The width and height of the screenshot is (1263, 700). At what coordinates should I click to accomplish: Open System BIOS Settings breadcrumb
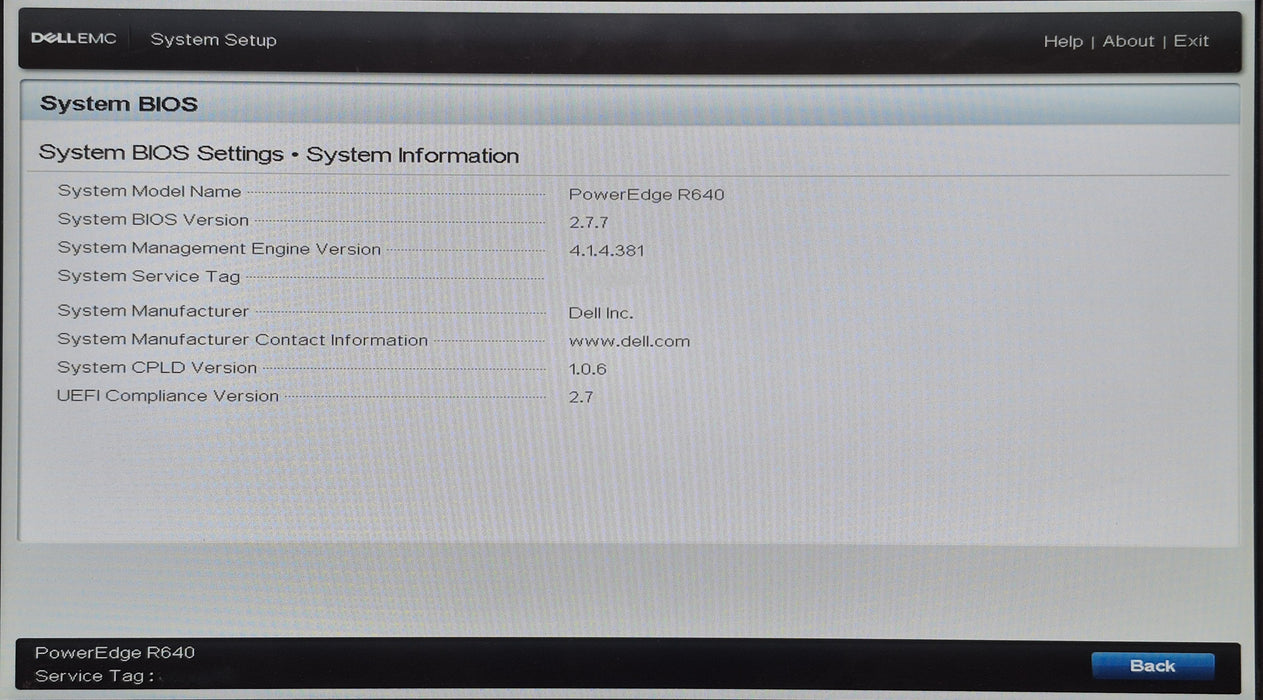160,154
